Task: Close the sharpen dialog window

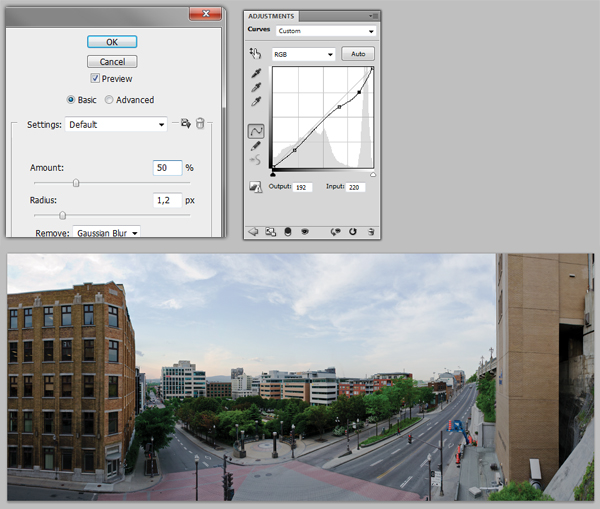Action: pos(205,14)
